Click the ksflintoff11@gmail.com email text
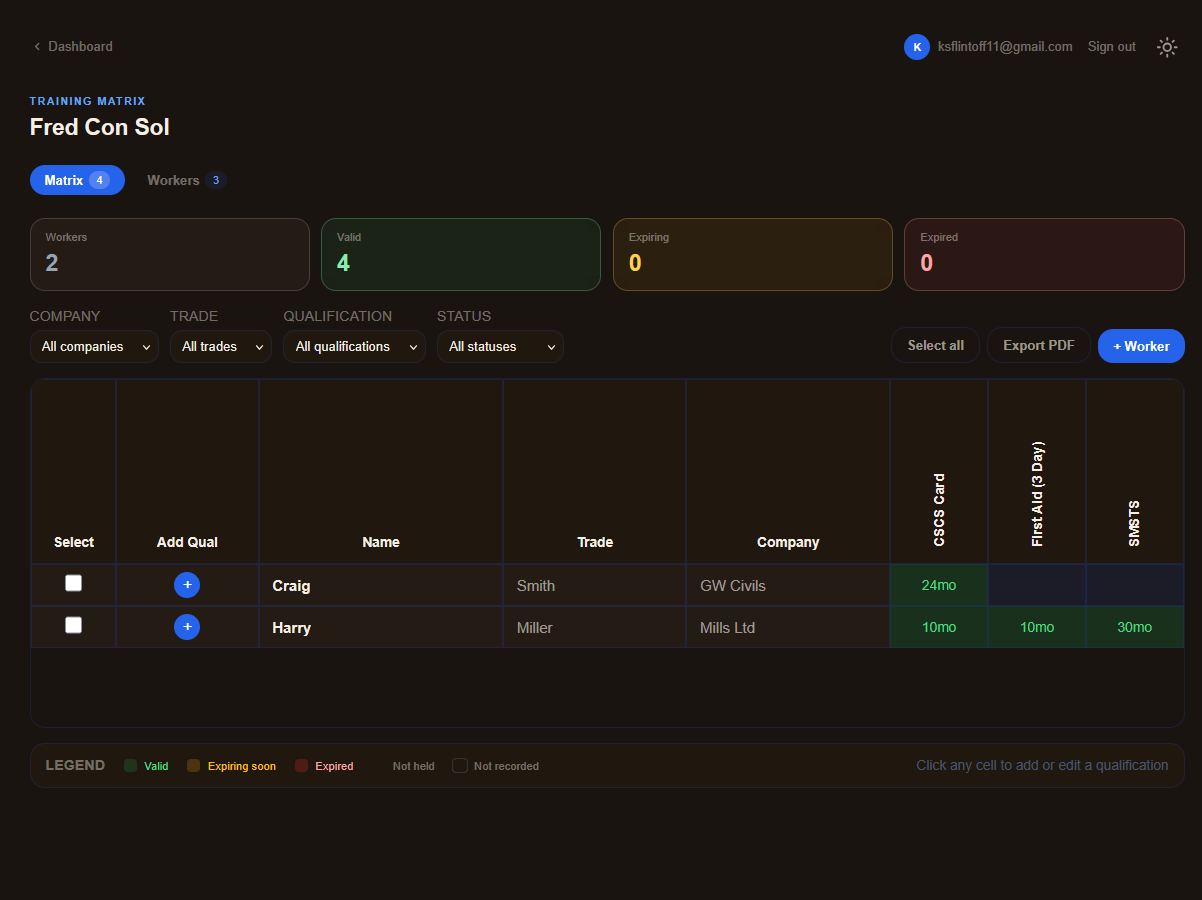Image resolution: width=1202 pixels, height=900 pixels. pyautogui.click(x=1005, y=47)
